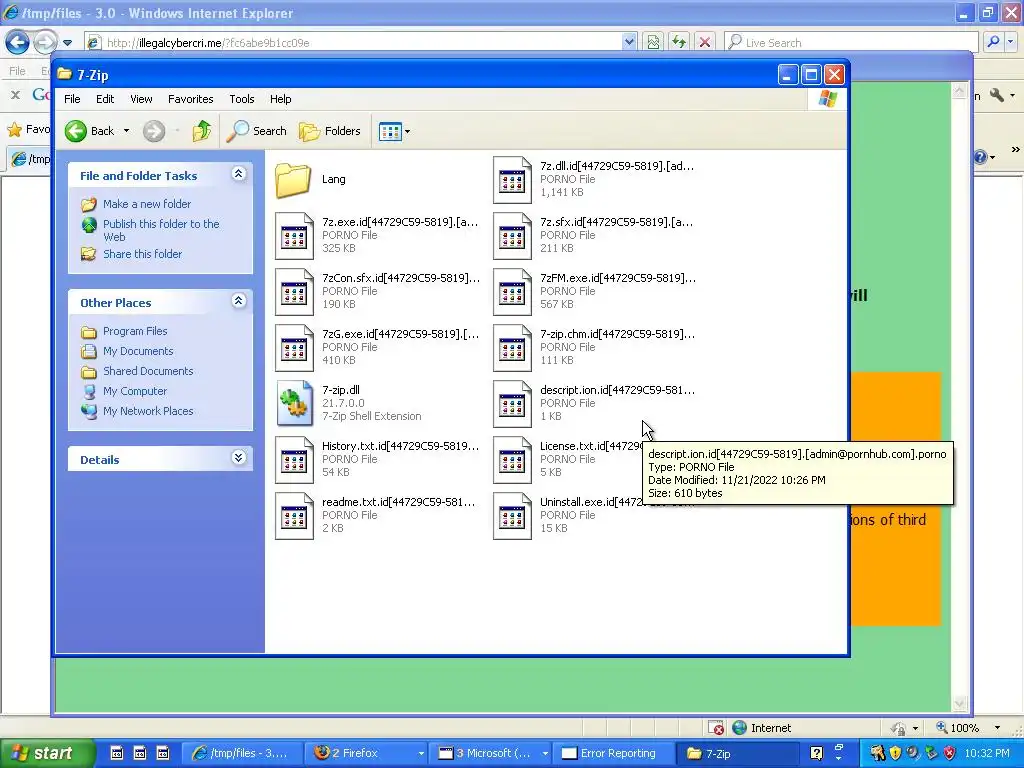Open the Tools menu in 7-Zip window
Image resolution: width=1024 pixels, height=768 pixels.
242,99
